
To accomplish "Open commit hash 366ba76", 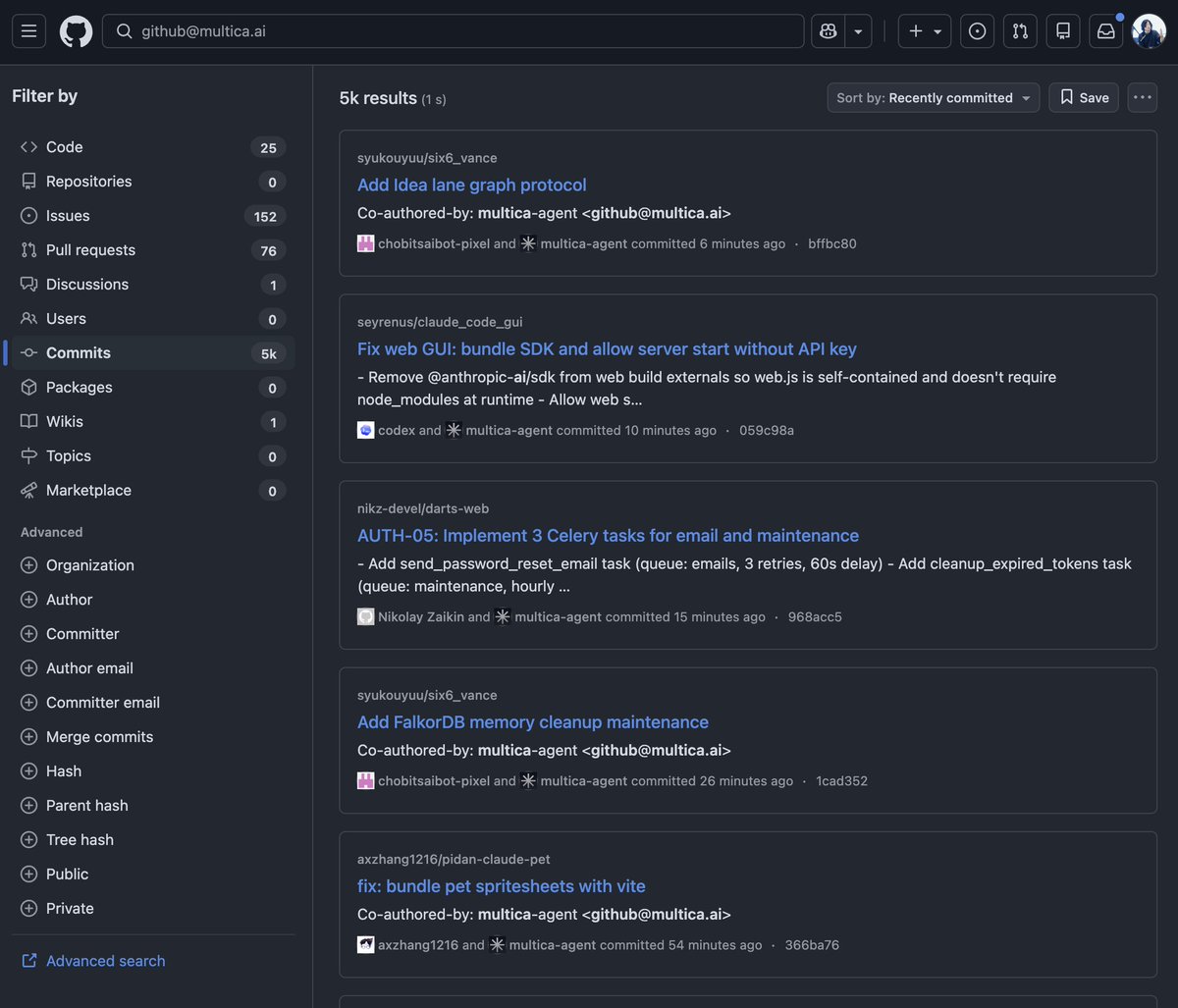I will (812, 945).
